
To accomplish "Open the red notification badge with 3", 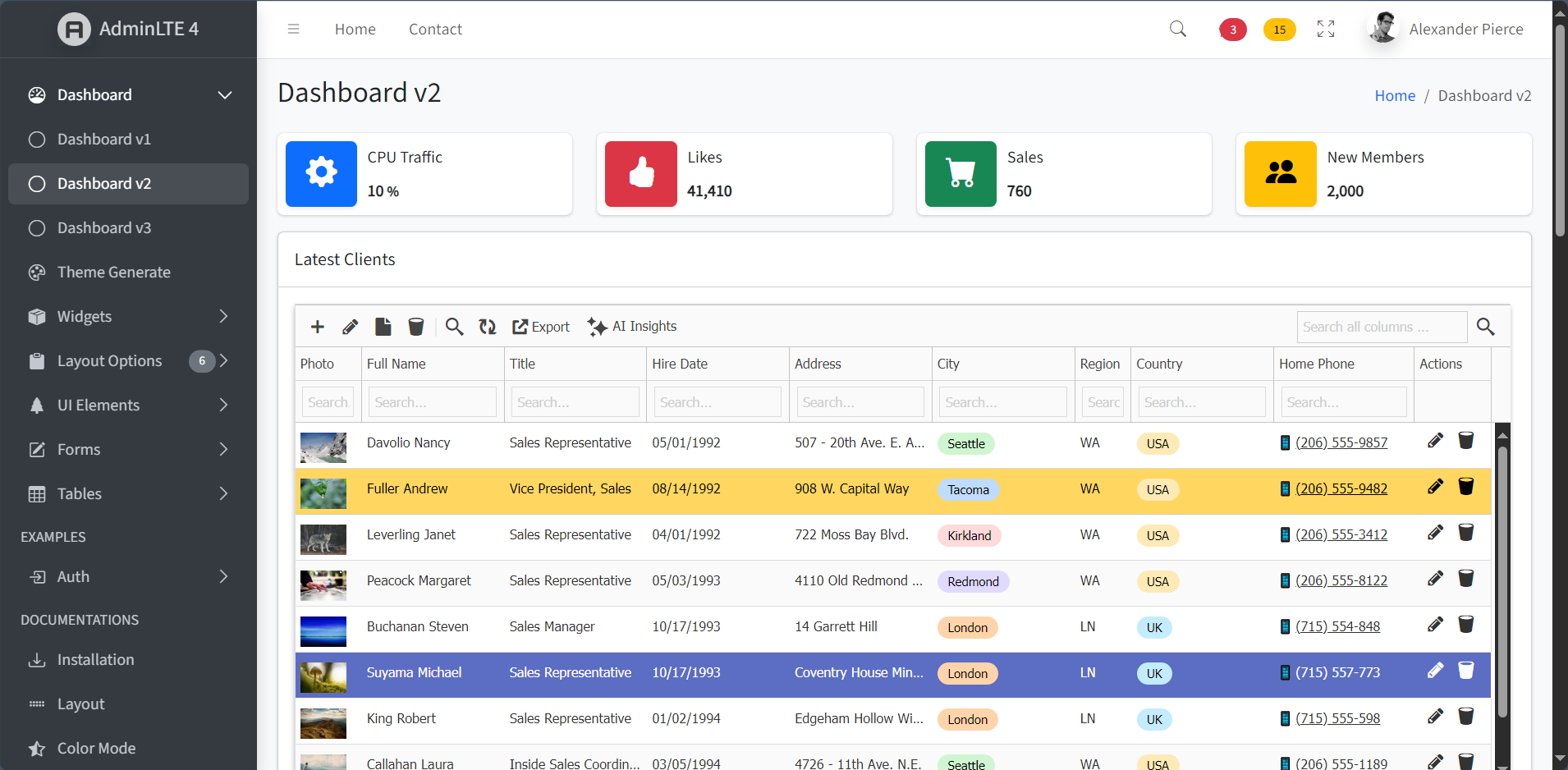I will coord(1232,30).
